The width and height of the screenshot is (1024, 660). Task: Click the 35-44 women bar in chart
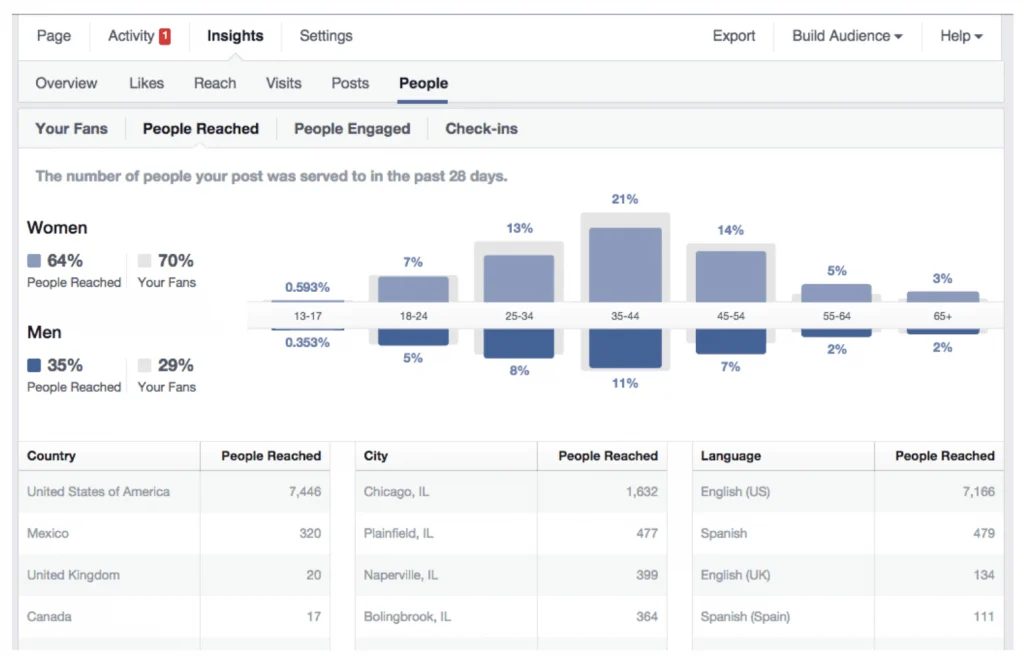click(x=625, y=265)
